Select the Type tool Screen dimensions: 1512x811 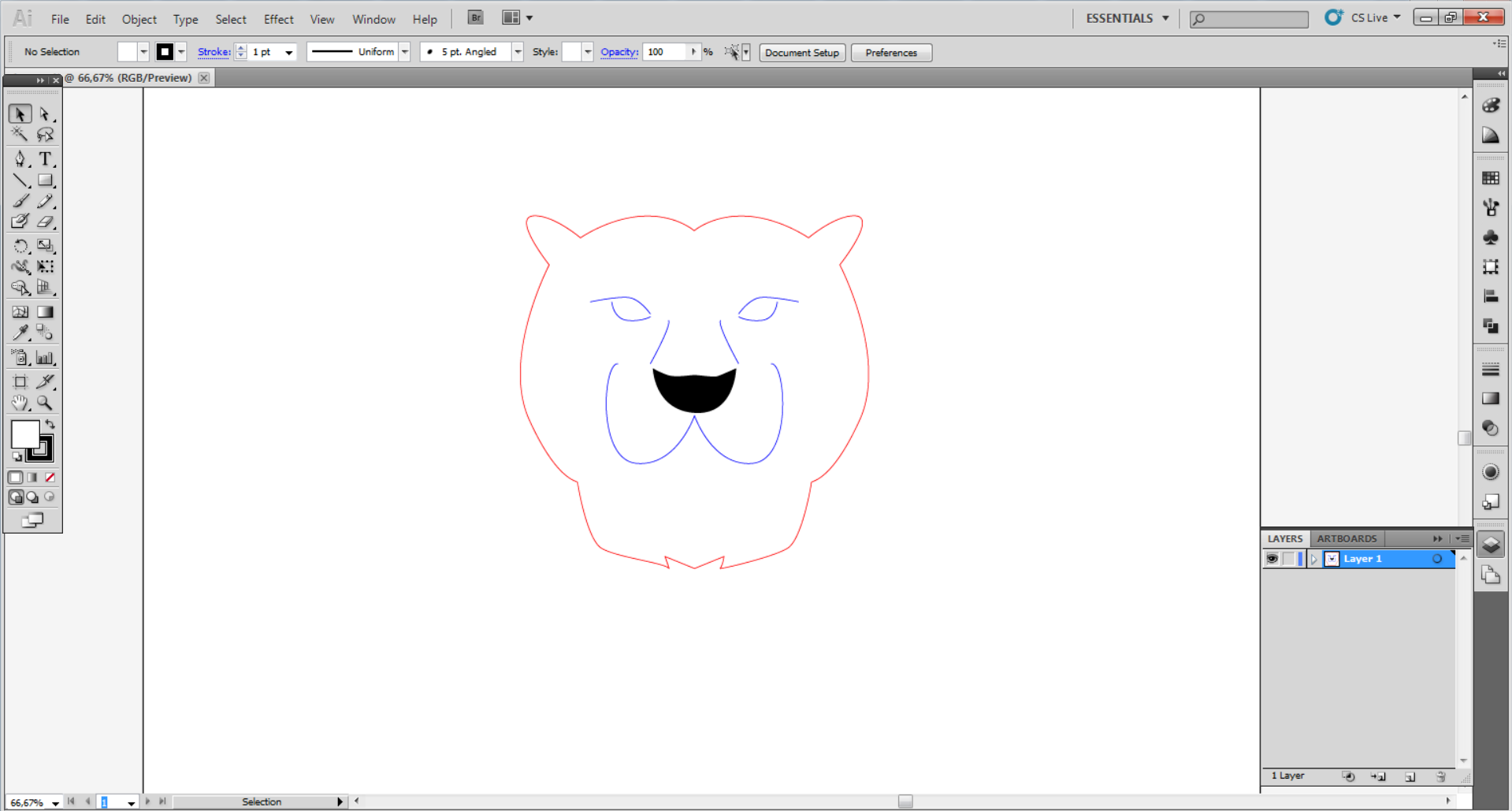45,159
